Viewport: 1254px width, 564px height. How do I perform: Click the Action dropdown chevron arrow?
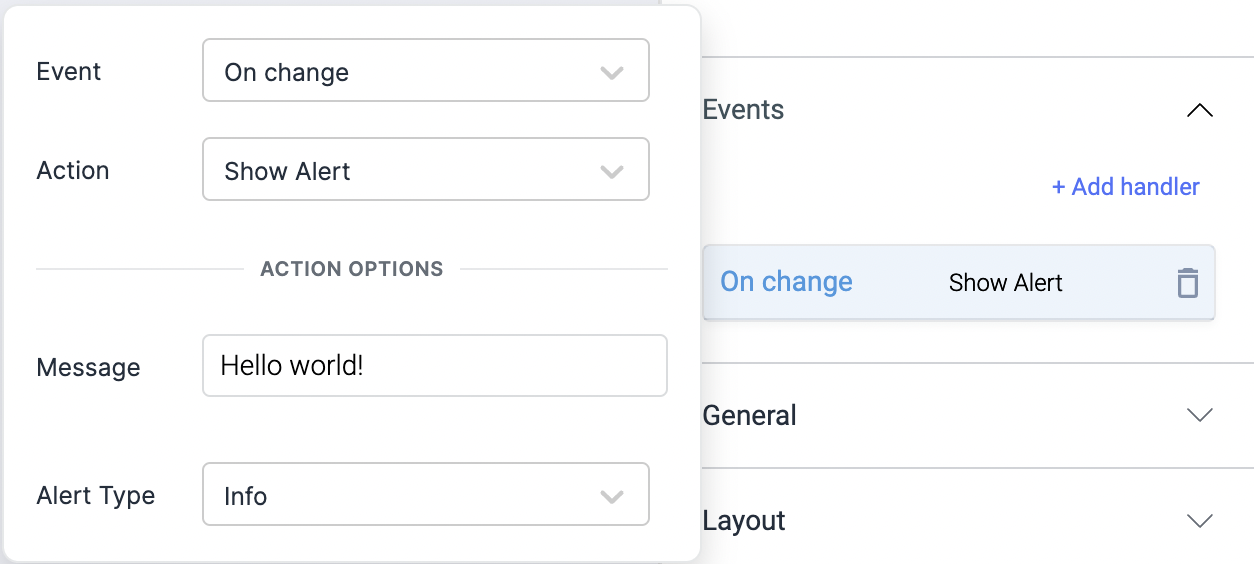point(611,171)
